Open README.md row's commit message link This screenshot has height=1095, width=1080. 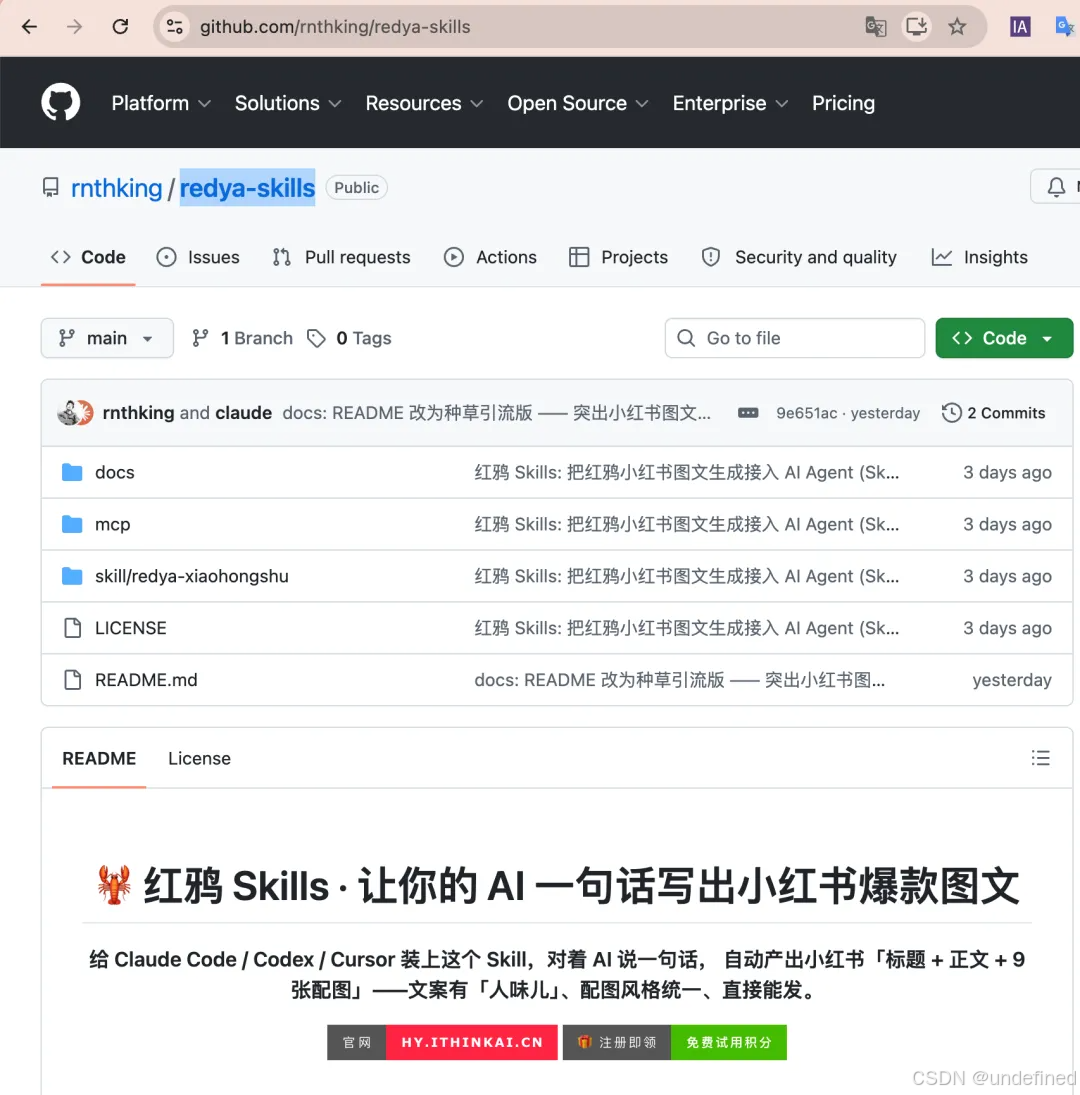[x=679, y=679]
